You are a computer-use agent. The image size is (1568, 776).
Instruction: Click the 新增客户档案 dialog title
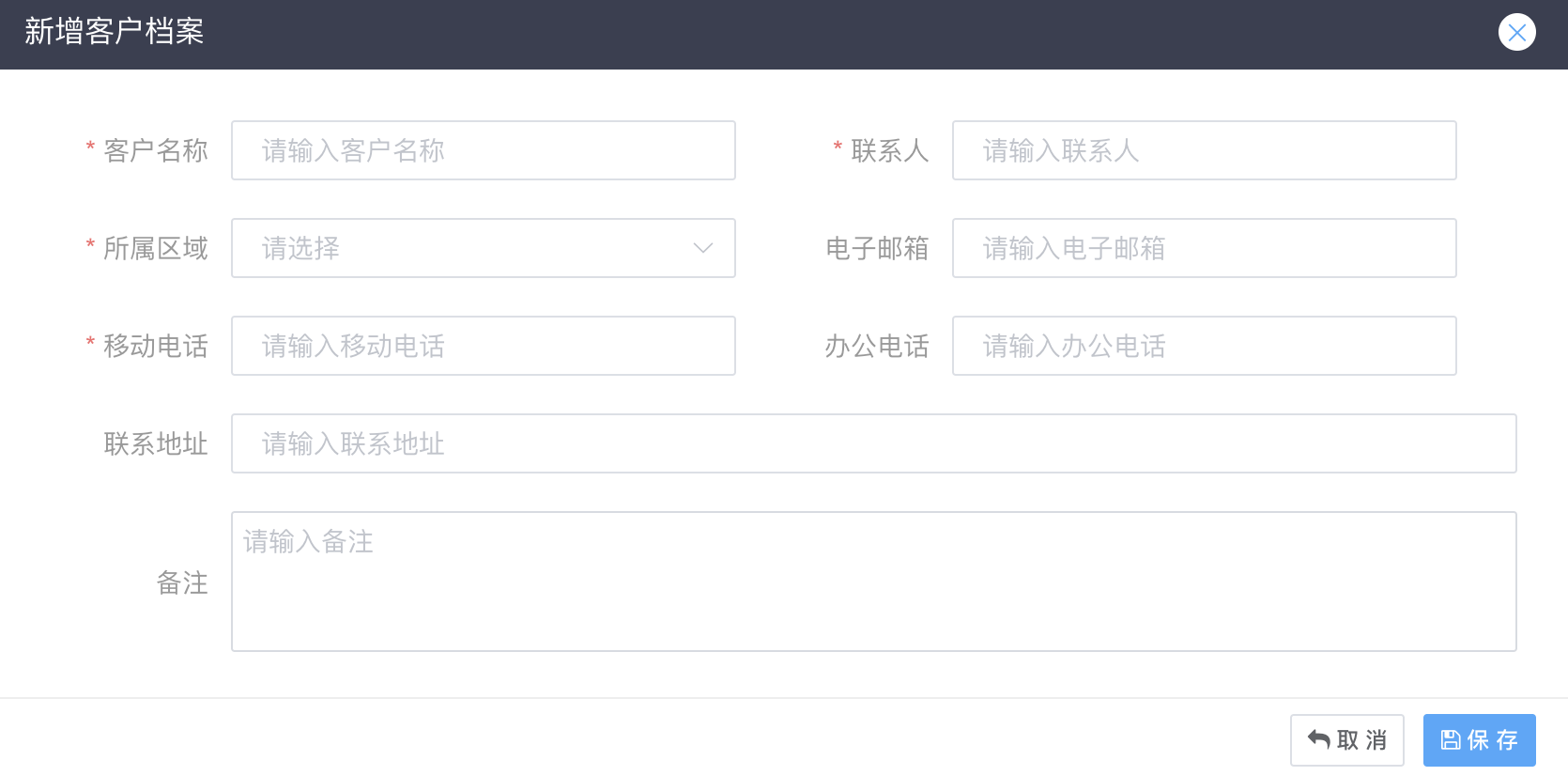click(x=115, y=32)
